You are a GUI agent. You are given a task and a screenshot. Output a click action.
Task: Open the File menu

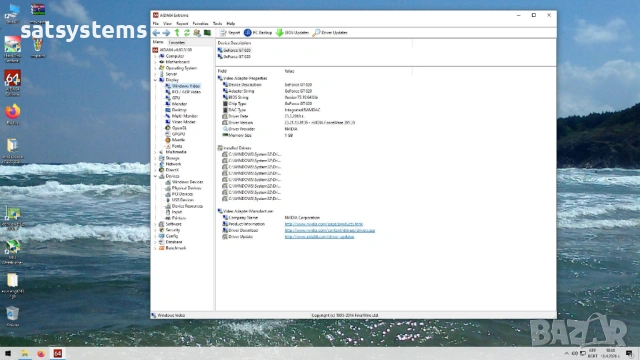tap(156, 24)
